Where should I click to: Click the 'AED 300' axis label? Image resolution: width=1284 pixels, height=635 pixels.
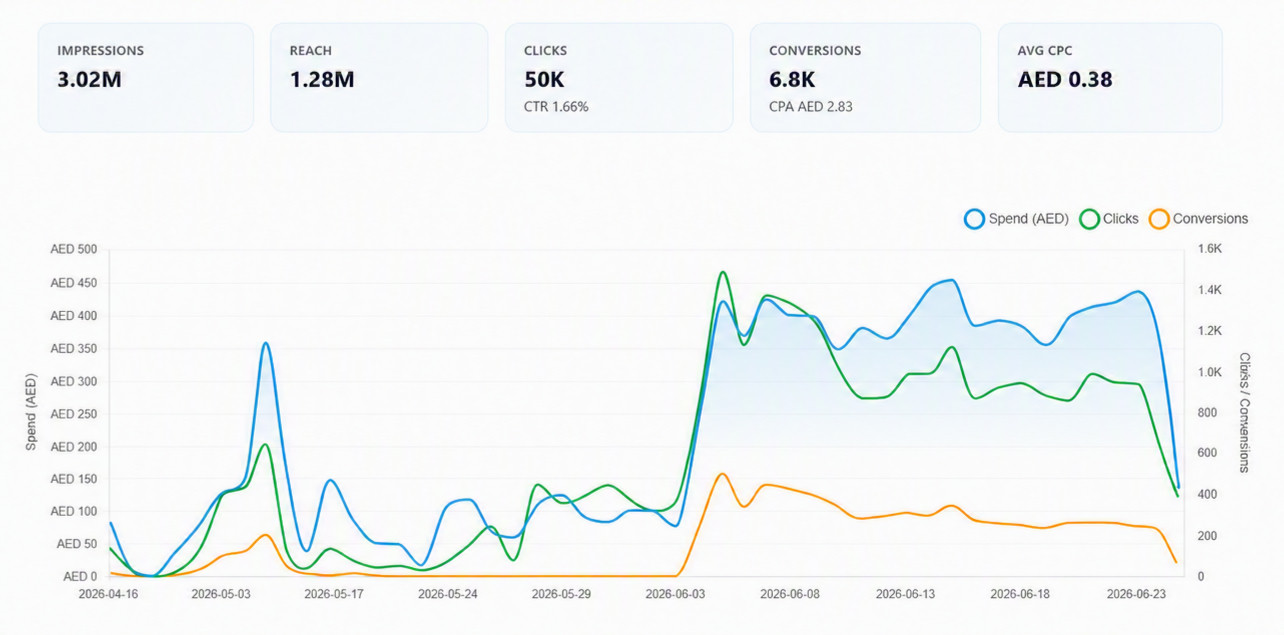click(x=74, y=381)
